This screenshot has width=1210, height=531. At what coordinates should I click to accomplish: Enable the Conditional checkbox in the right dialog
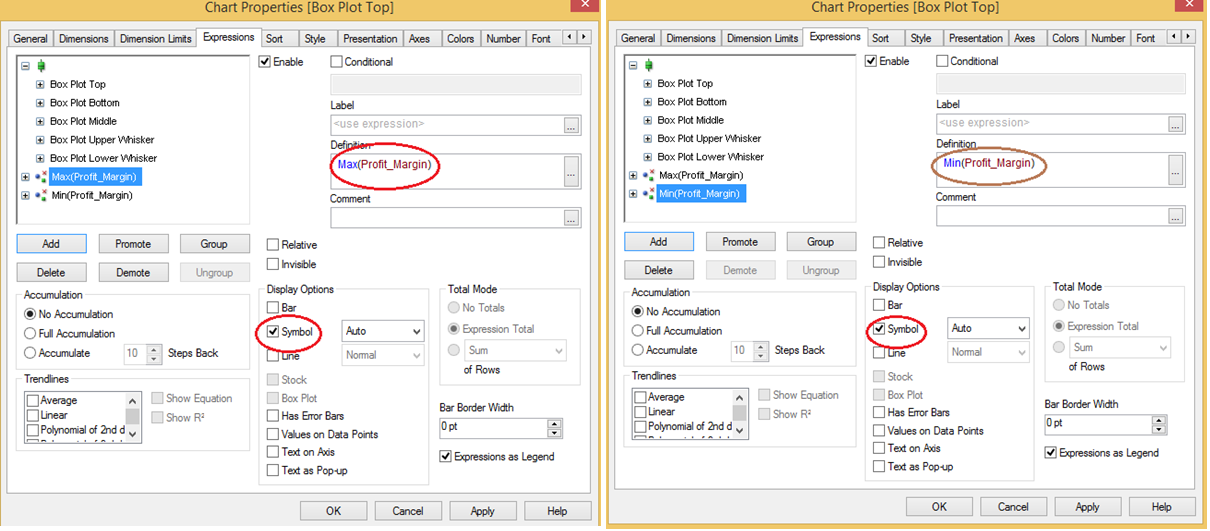tap(942, 61)
